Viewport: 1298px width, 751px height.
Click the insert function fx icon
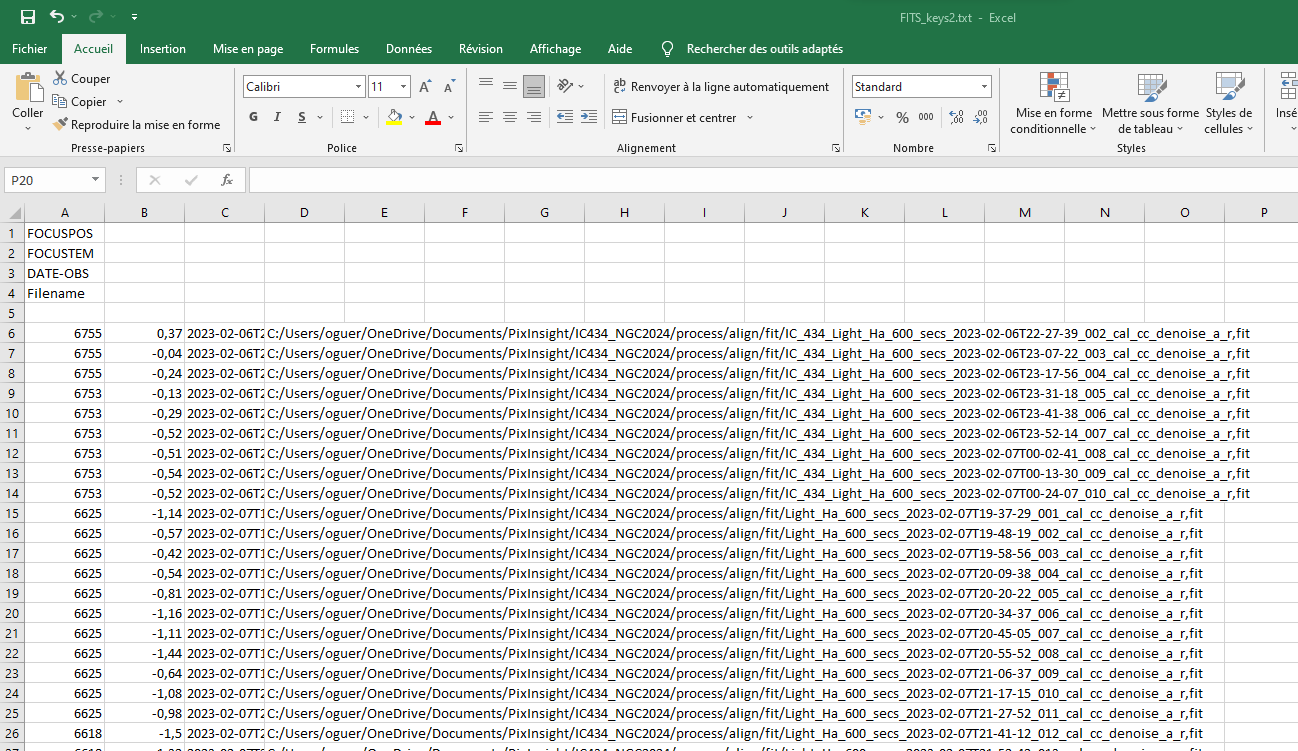tap(227, 180)
